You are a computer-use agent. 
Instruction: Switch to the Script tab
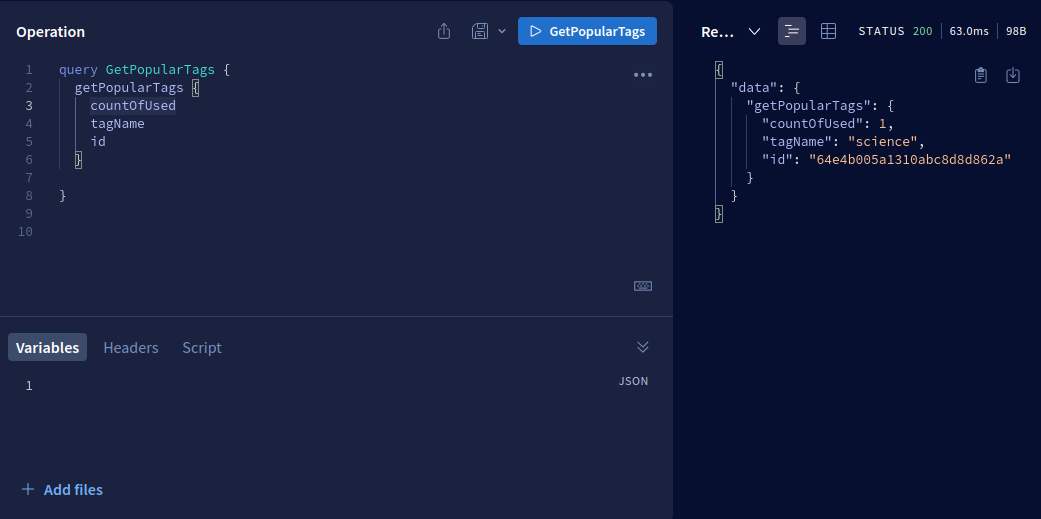pyautogui.click(x=202, y=347)
